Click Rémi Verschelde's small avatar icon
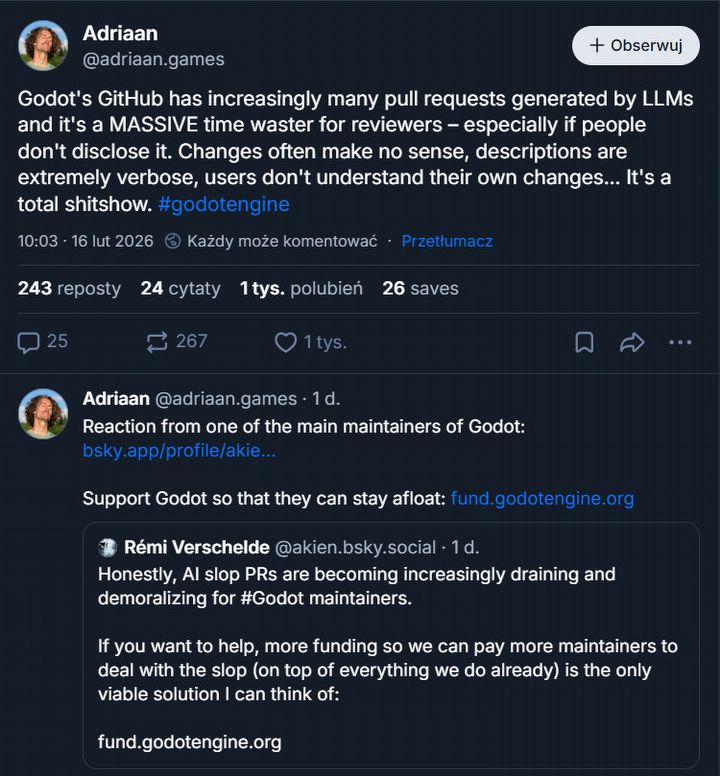Screen dimensions: 720x776 [x=108, y=547]
